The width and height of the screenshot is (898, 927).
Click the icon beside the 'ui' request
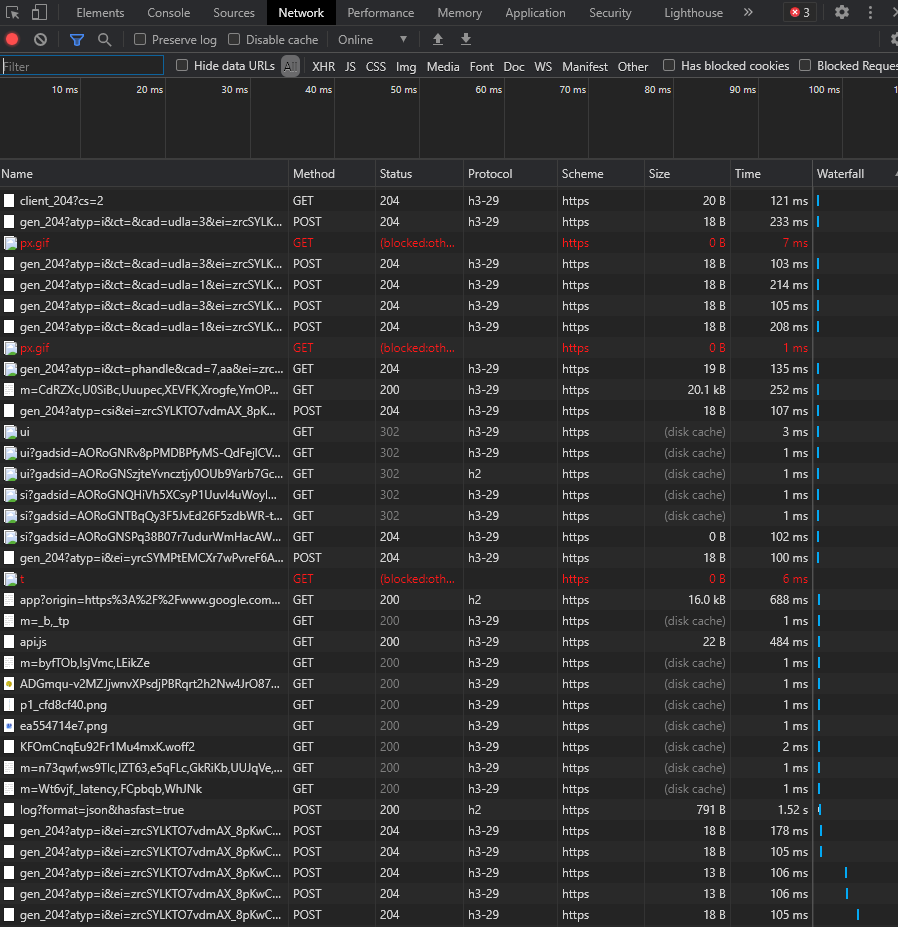9,432
